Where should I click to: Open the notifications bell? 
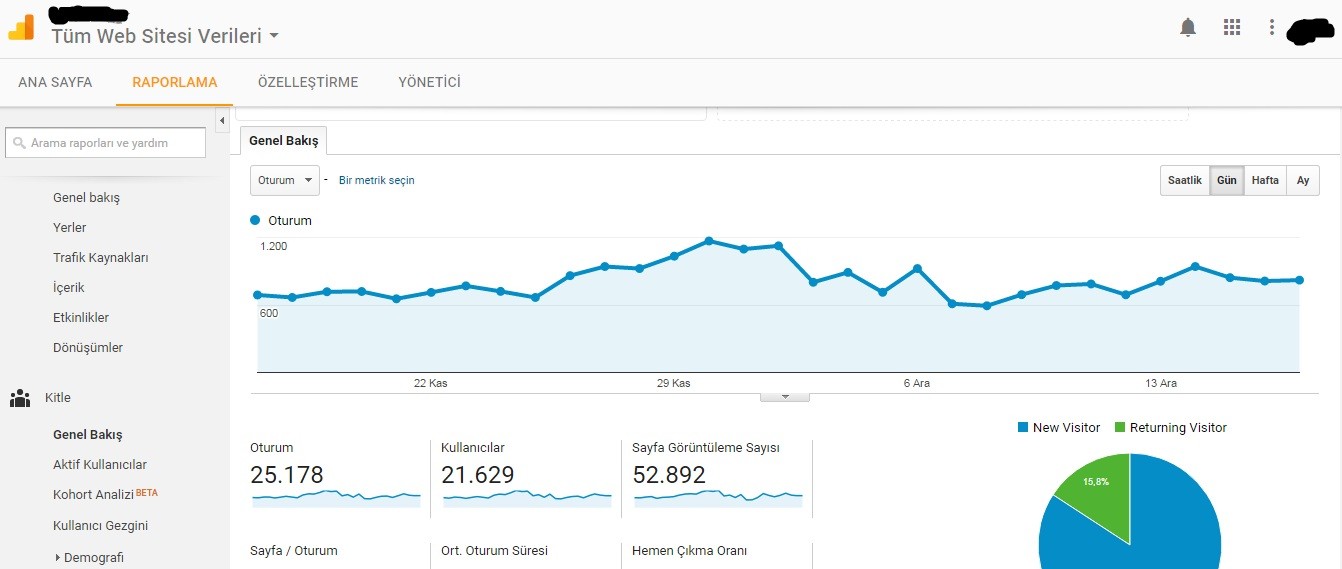coord(1188,28)
